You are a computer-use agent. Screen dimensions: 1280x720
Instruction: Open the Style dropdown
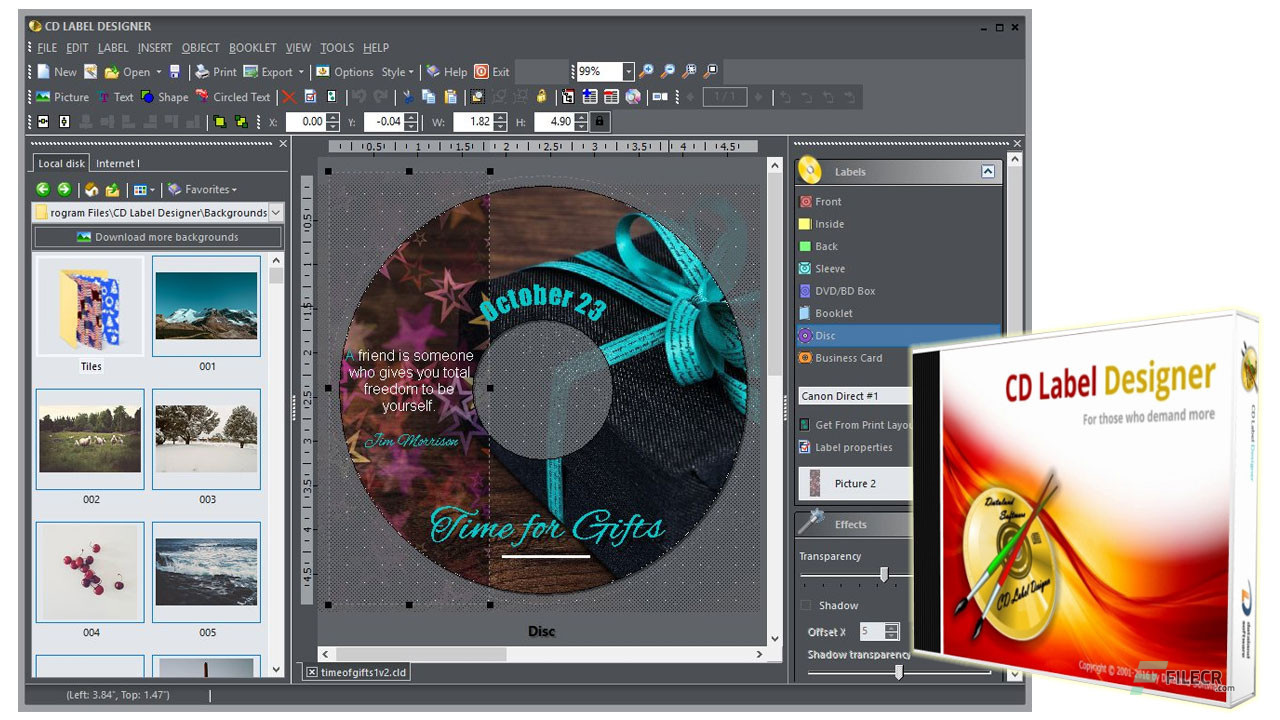[x=398, y=72]
